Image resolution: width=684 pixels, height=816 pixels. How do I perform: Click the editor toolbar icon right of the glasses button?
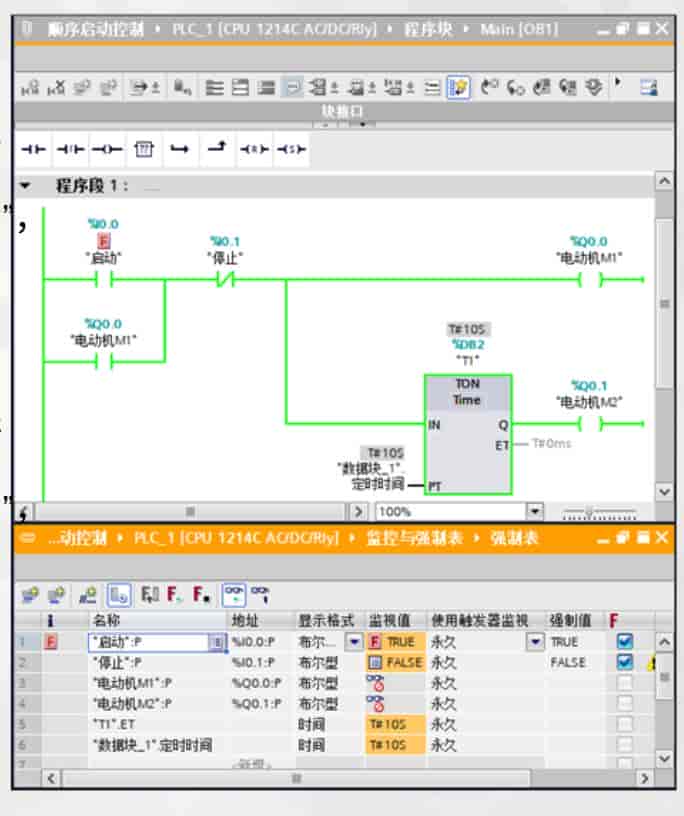click(489, 87)
